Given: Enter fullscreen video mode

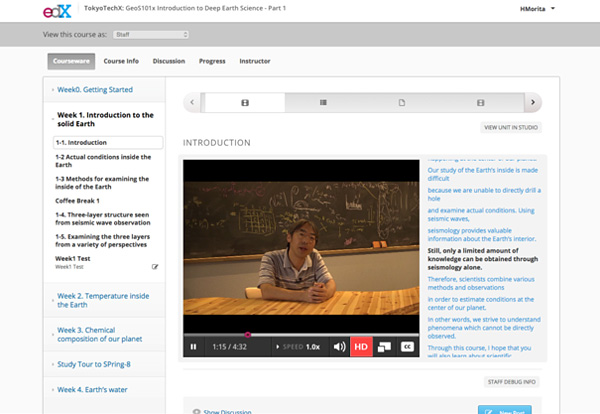Looking at the screenshot, I should 384,347.
